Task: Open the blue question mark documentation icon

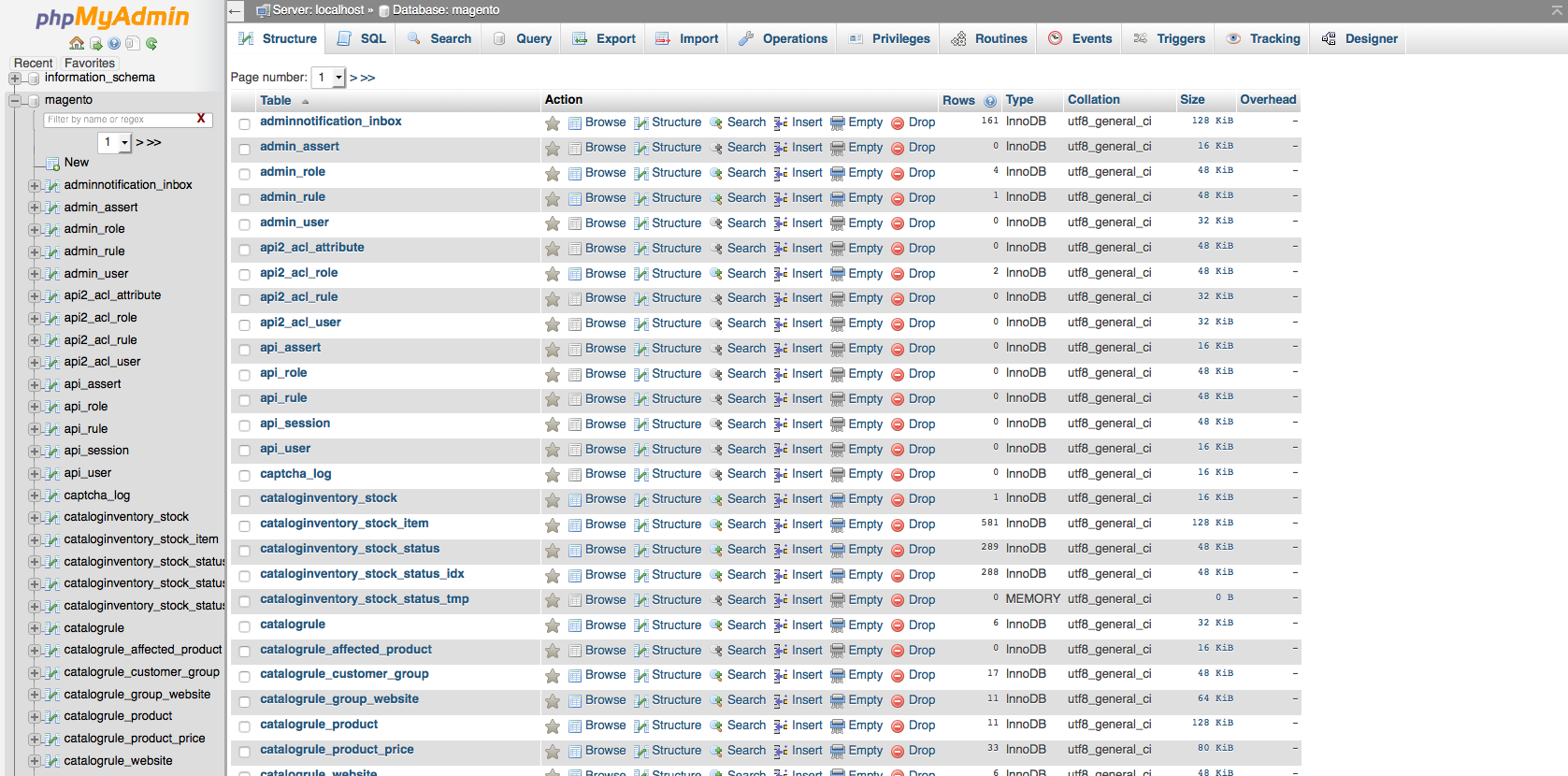Action: click(x=114, y=43)
